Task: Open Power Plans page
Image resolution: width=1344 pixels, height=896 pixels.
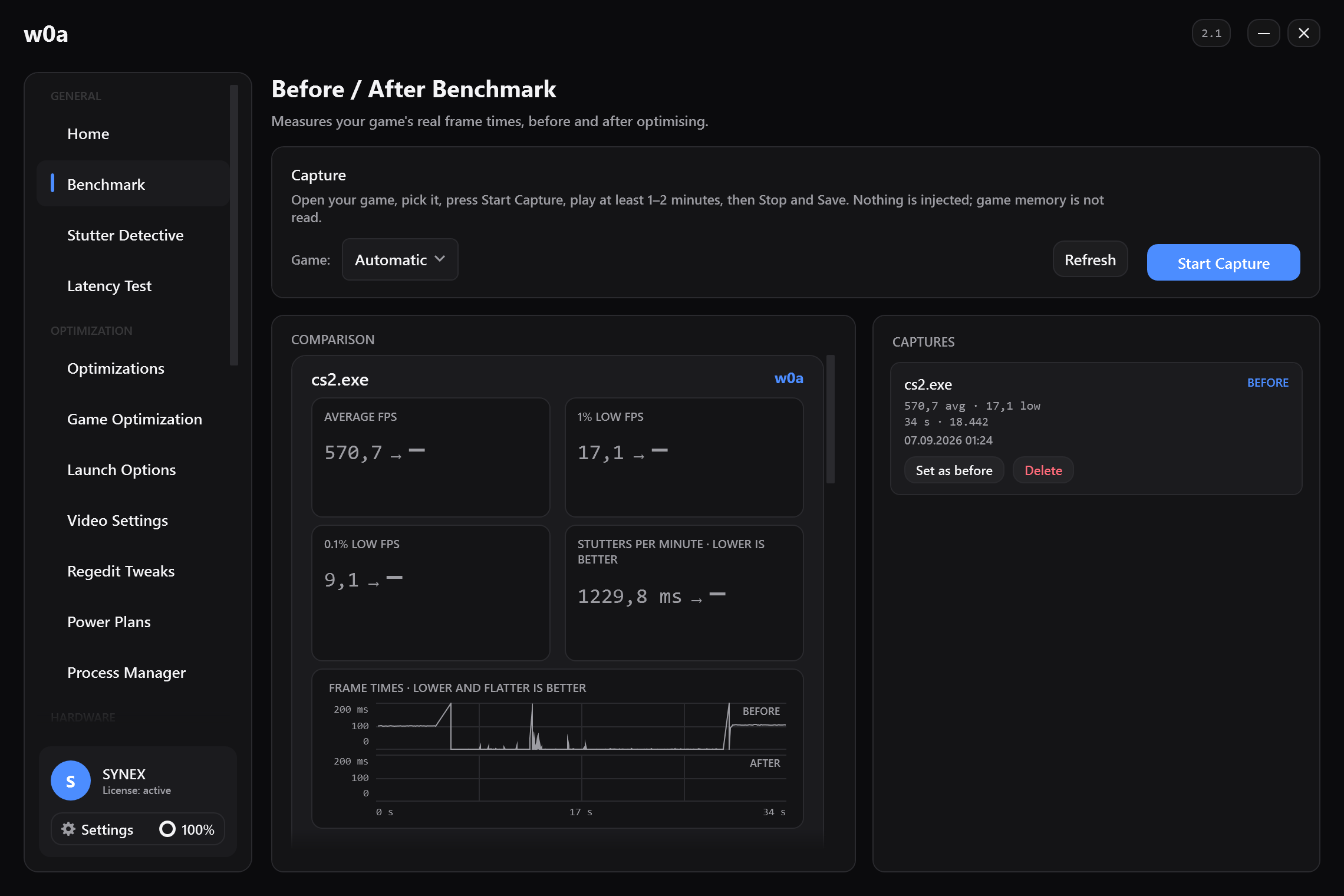Action: pos(133,621)
